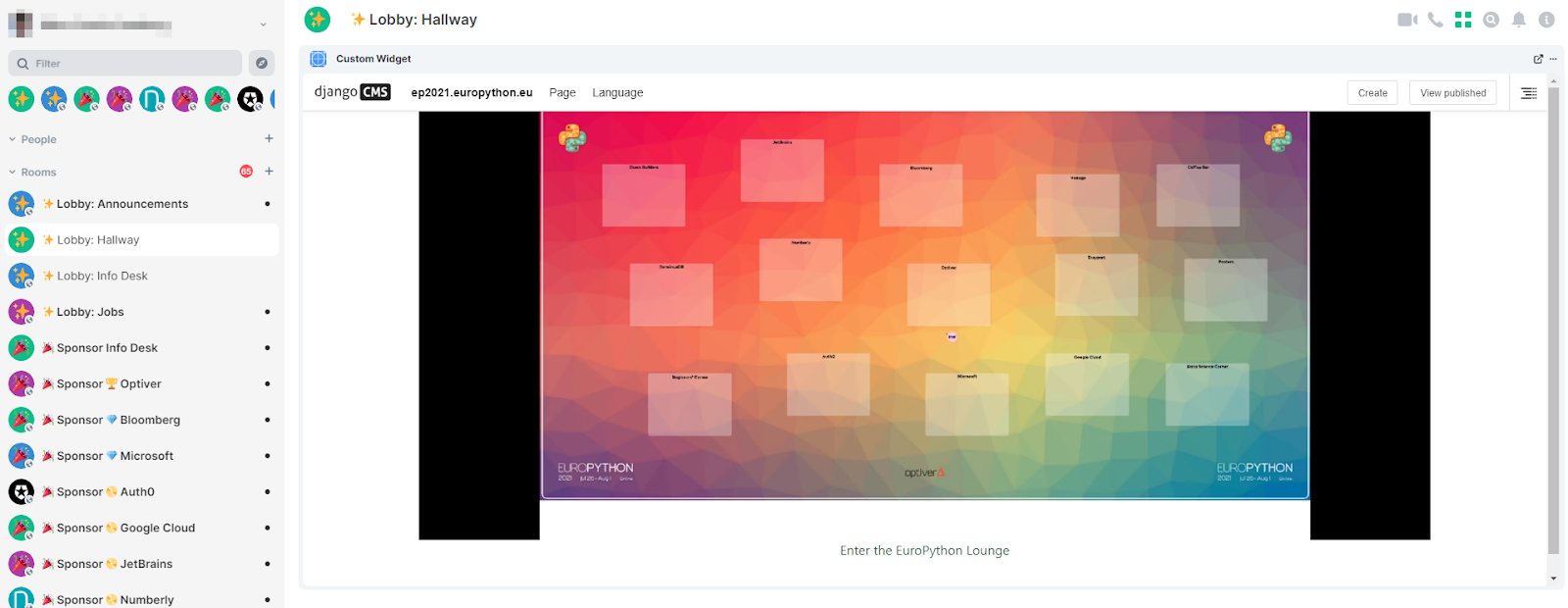
Task: Open room search magnifier icon
Action: (x=1491, y=20)
